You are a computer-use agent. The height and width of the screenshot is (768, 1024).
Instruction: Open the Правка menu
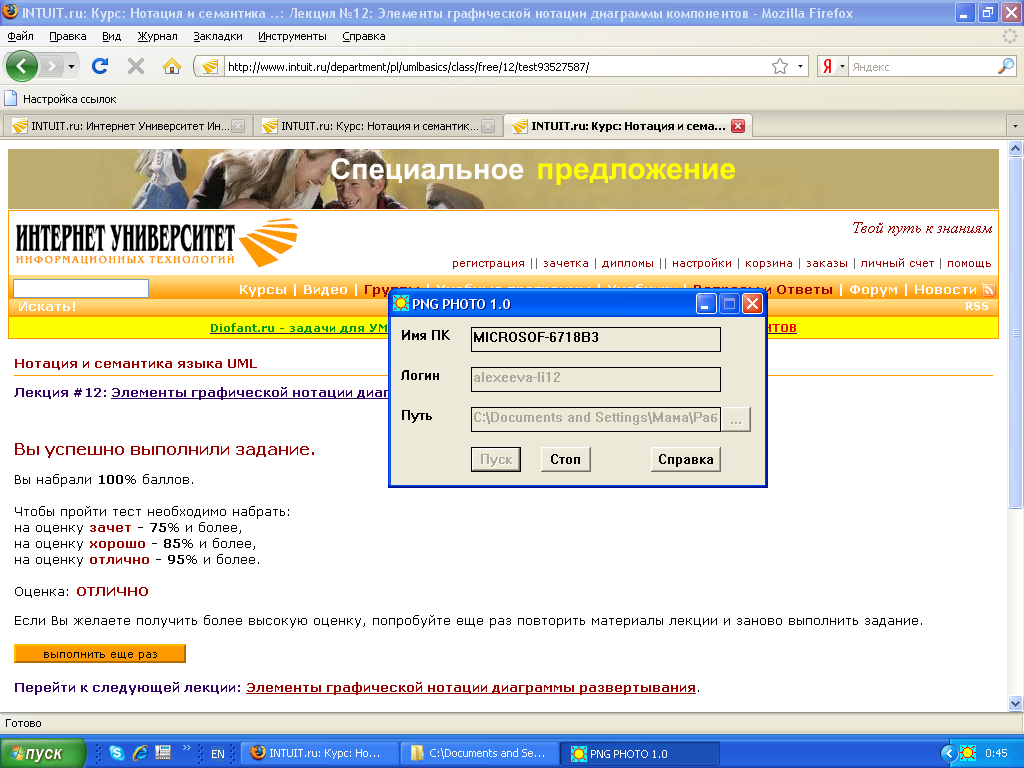[68, 37]
